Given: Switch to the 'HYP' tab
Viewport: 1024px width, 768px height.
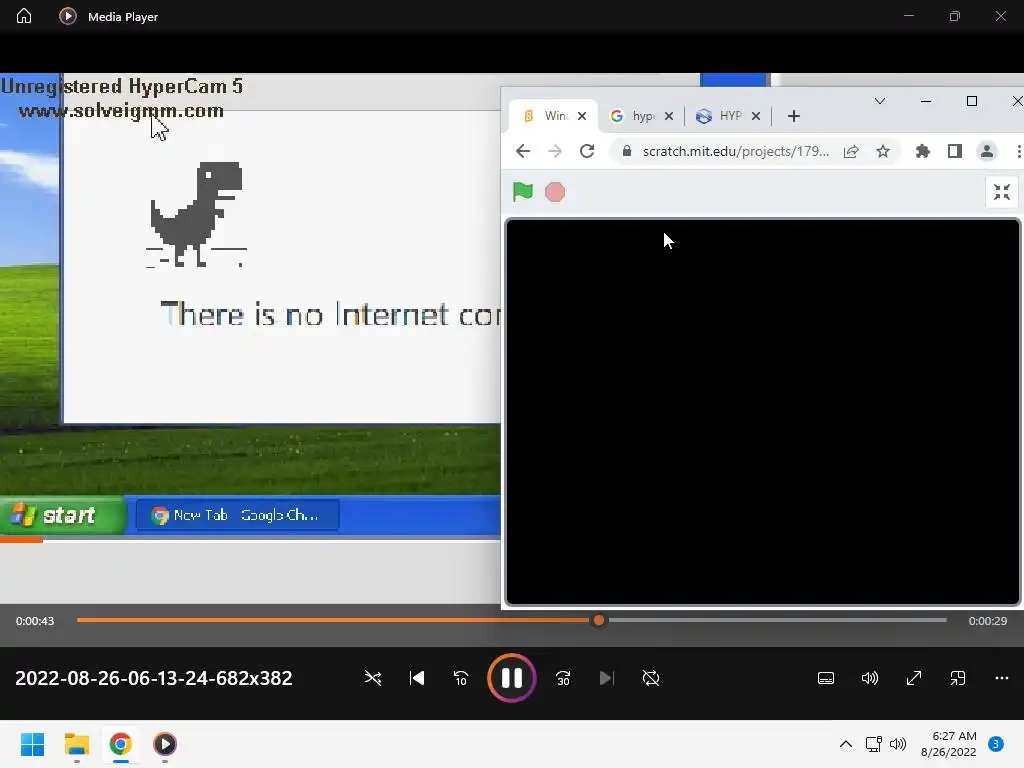Looking at the screenshot, I should click(x=728, y=116).
